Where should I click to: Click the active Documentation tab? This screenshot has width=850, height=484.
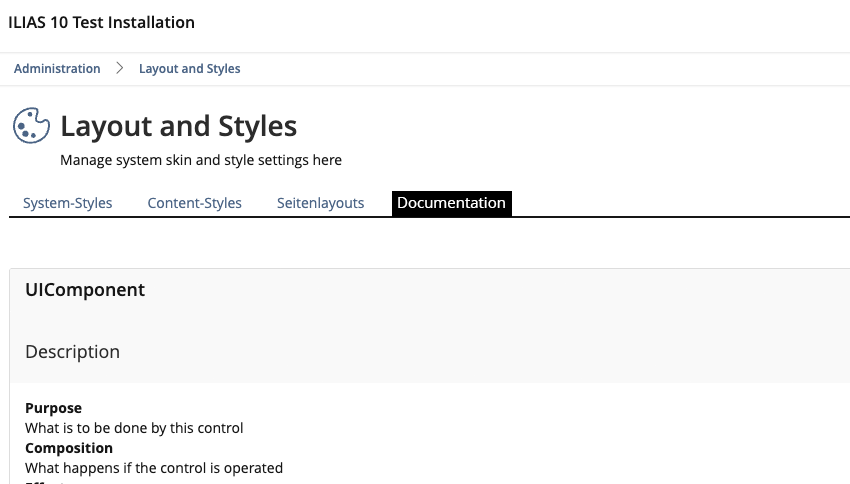[451, 203]
